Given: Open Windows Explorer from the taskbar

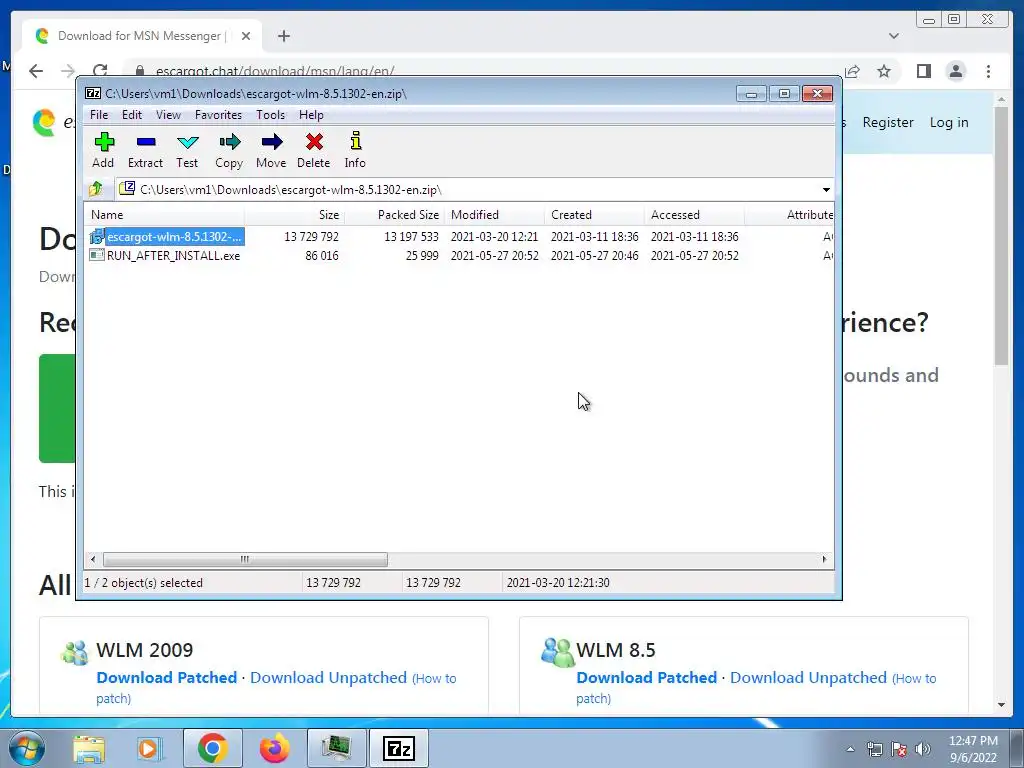Looking at the screenshot, I should [89, 748].
